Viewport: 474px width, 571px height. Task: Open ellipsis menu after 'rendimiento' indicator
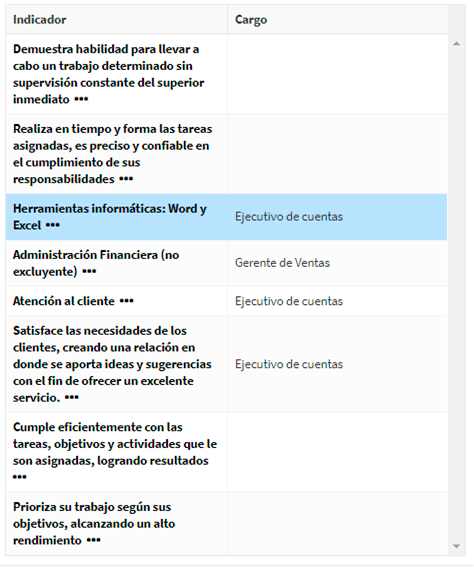coord(94,540)
